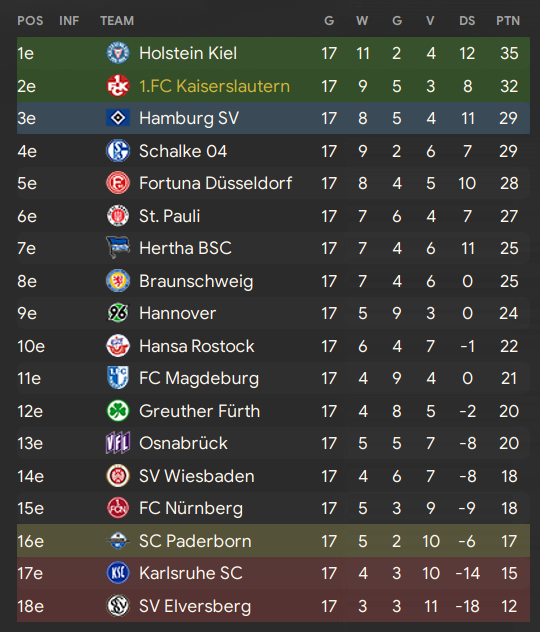Open the St. Pauli team link
The height and width of the screenshot is (632, 540).
coord(169,216)
